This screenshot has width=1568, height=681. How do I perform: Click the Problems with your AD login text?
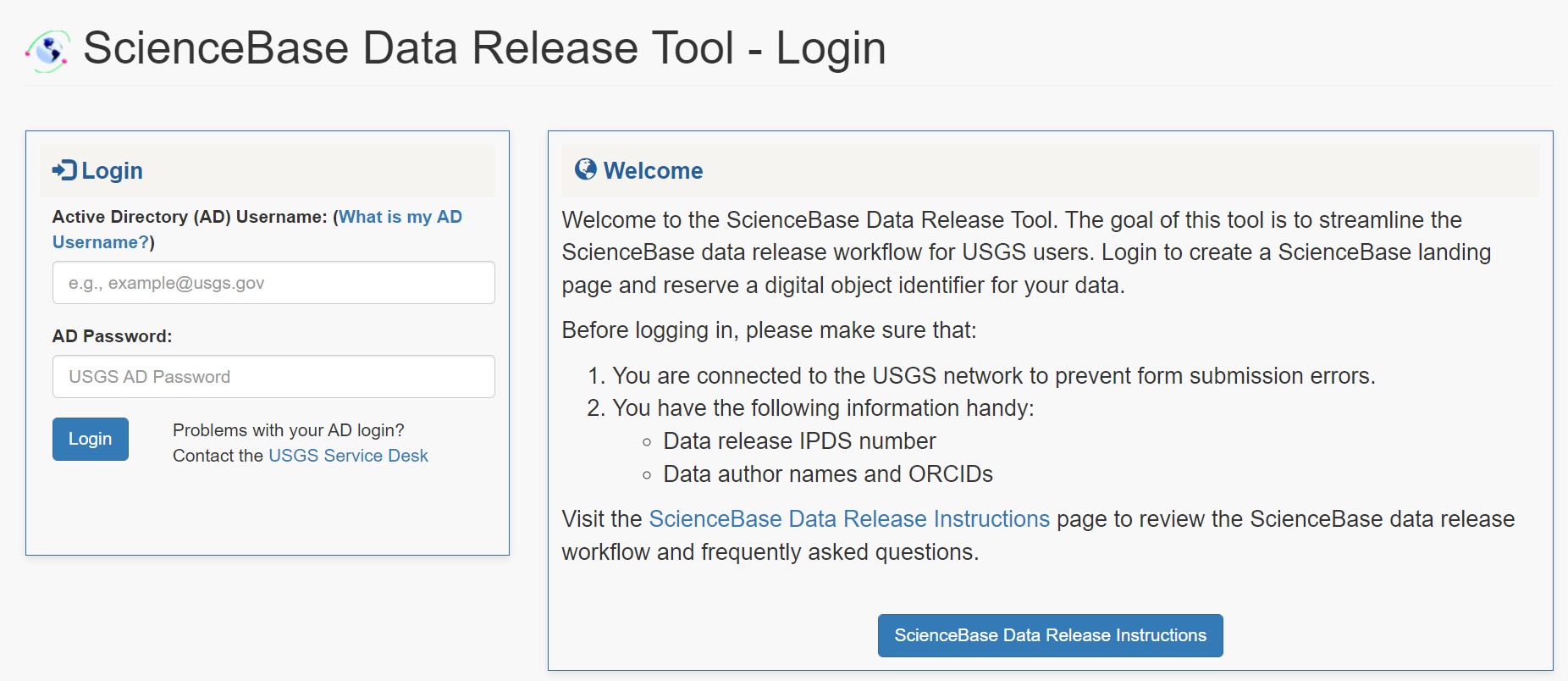point(289,430)
